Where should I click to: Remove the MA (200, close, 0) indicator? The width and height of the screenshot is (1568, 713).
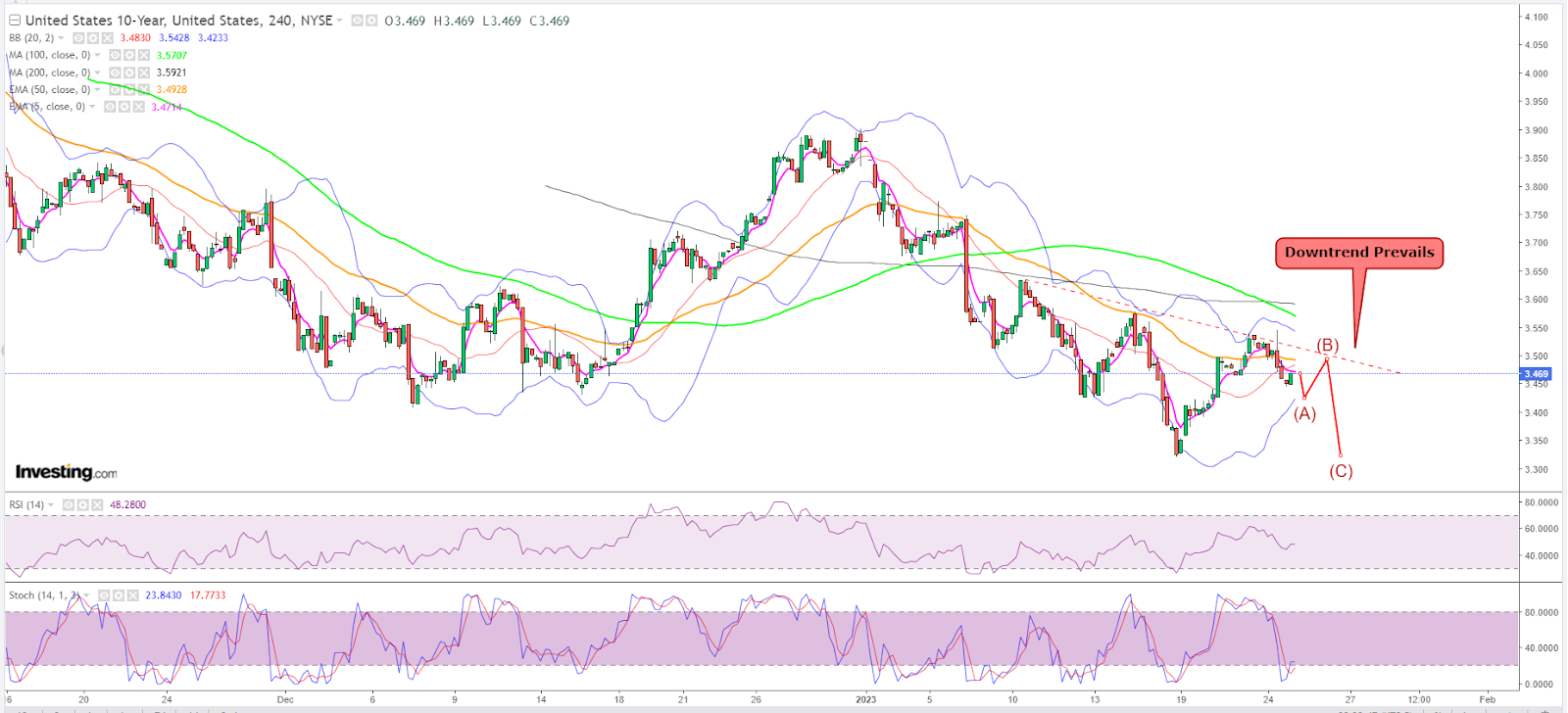pos(144,72)
